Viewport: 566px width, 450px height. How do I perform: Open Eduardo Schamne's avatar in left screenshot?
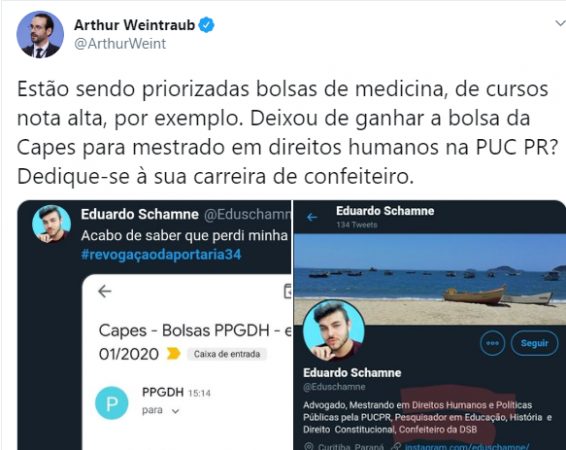[51, 224]
